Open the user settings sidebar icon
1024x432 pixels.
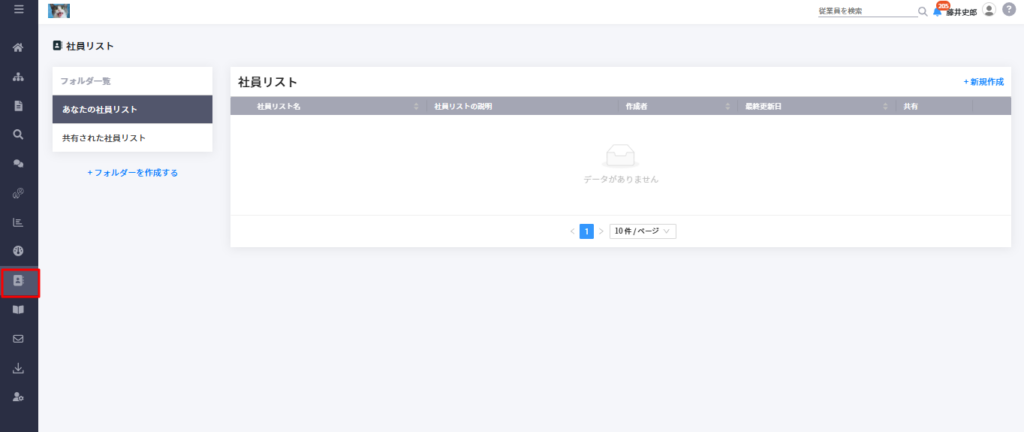pyautogui.click(x=19, y=397)
